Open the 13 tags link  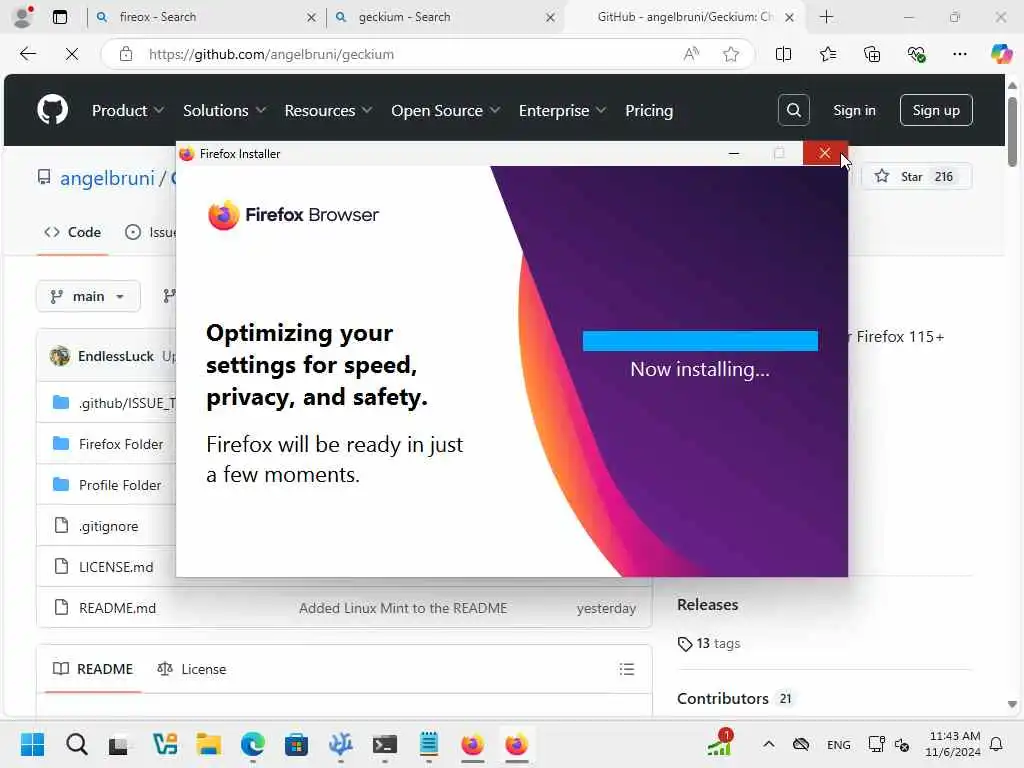709,643
